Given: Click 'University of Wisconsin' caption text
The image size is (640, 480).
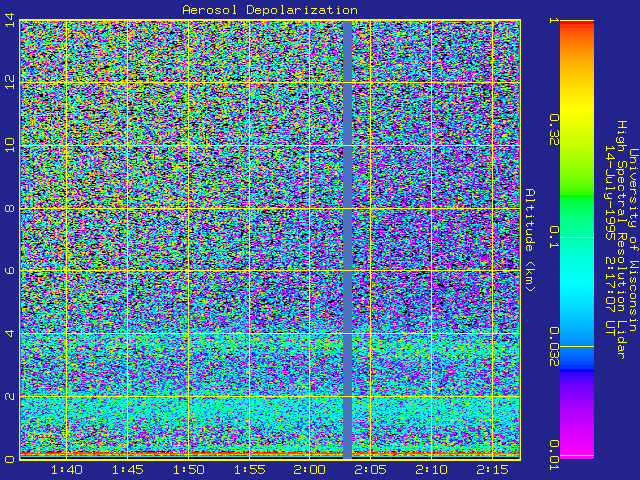Looking at the screenshot, I should tap(633, 240).
